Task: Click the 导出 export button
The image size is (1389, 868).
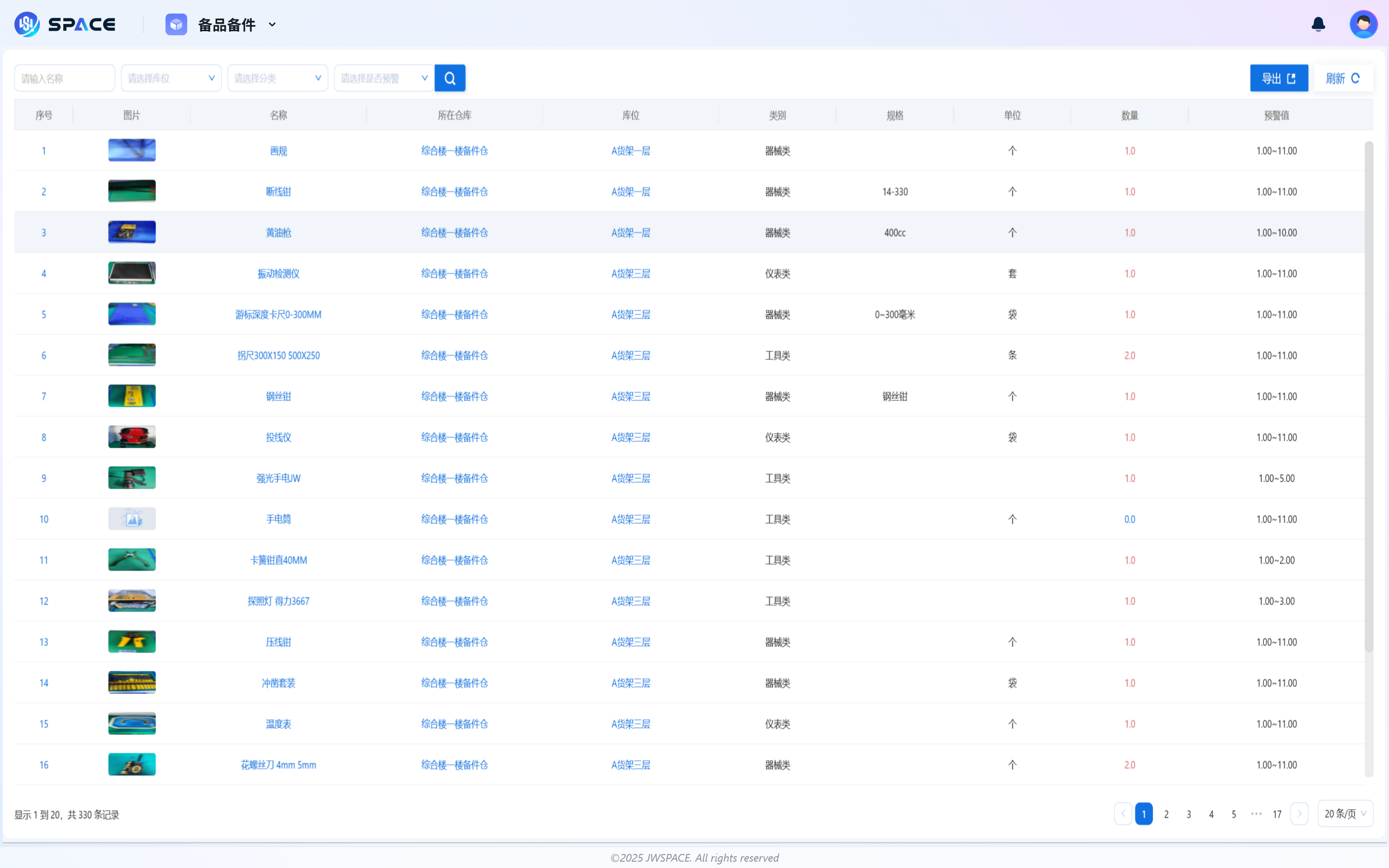Action: point(1279,78)
